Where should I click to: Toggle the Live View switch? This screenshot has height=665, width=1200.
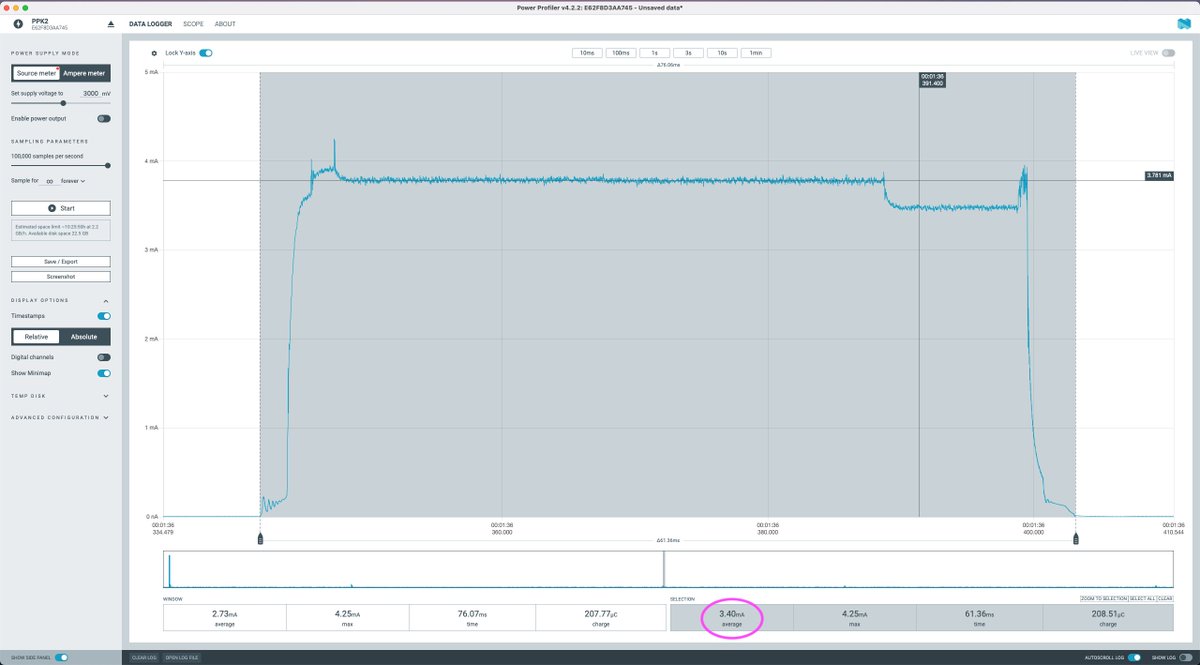(x=1168, y=53)
